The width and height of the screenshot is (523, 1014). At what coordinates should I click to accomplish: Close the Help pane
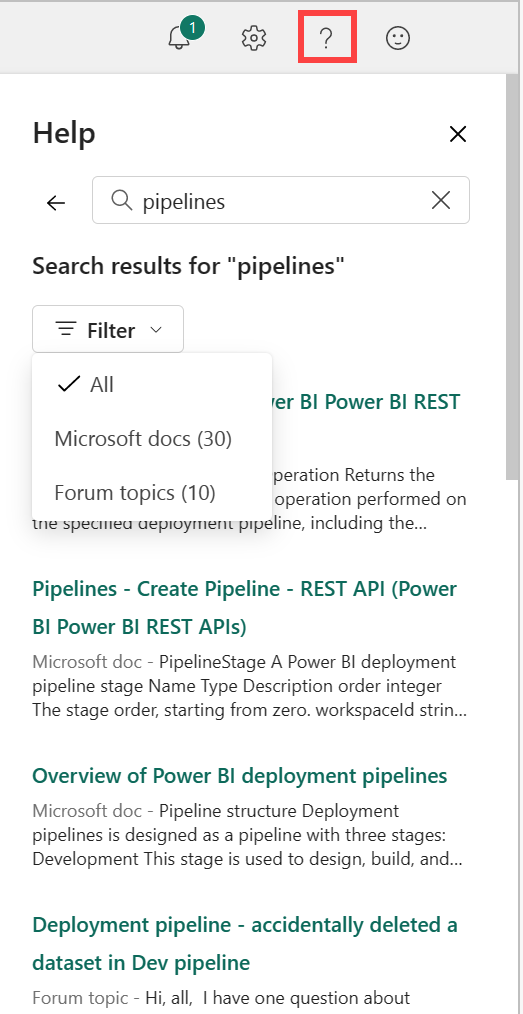pyautogui.click(x=458, y=134)
